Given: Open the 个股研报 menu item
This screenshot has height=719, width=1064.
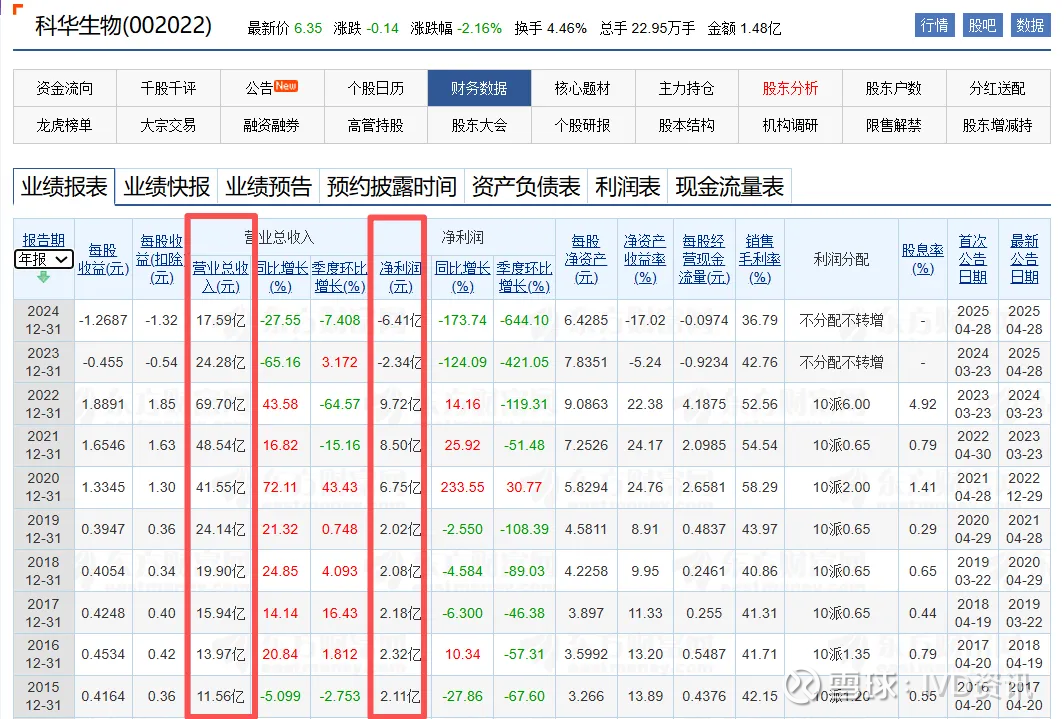Looking at the screenshot, I should click(x=583, y=125).
